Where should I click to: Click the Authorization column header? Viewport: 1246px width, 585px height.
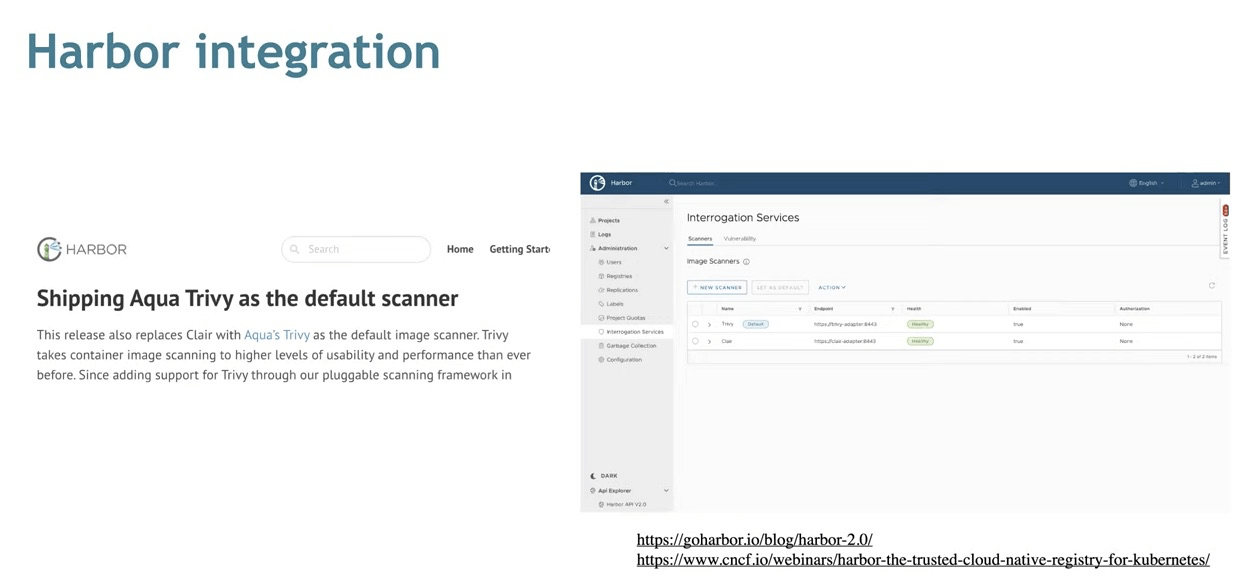coord(1135,309)
